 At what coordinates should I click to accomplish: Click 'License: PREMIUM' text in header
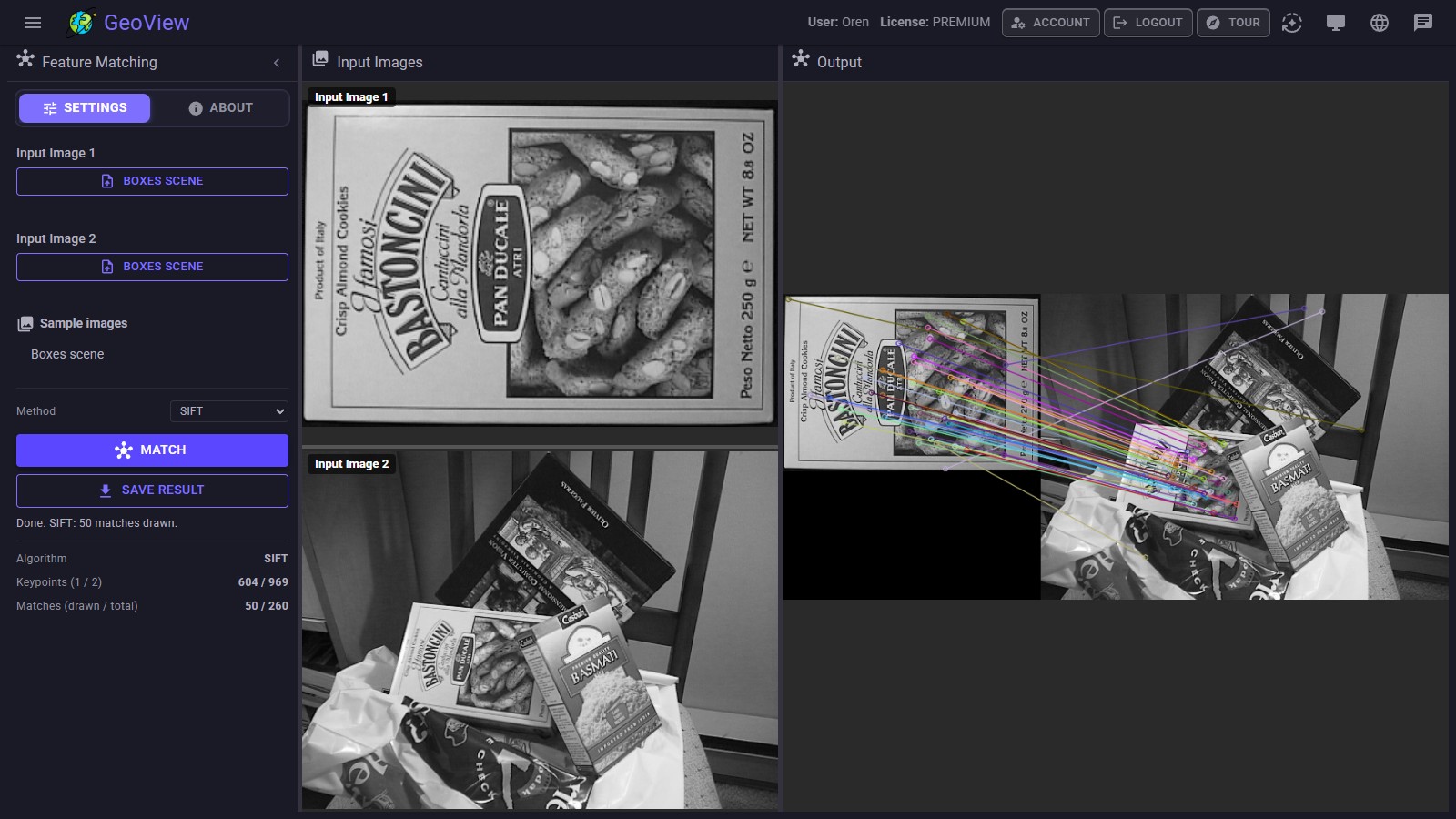pos(935,23)
